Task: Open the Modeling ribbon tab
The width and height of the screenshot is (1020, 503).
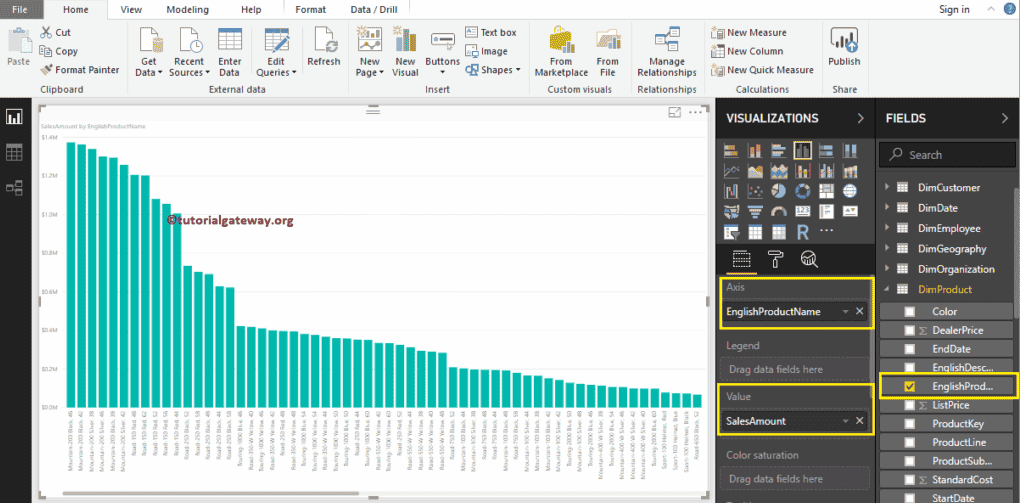Action: 187,10
